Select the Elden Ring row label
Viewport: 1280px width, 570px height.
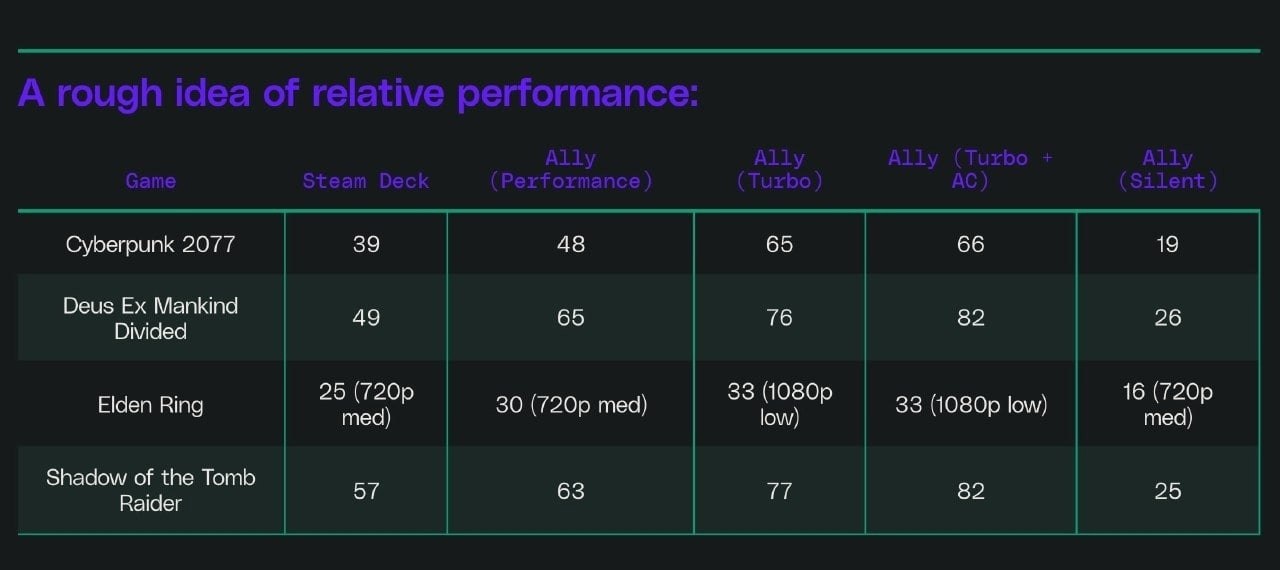coord(150,405)
